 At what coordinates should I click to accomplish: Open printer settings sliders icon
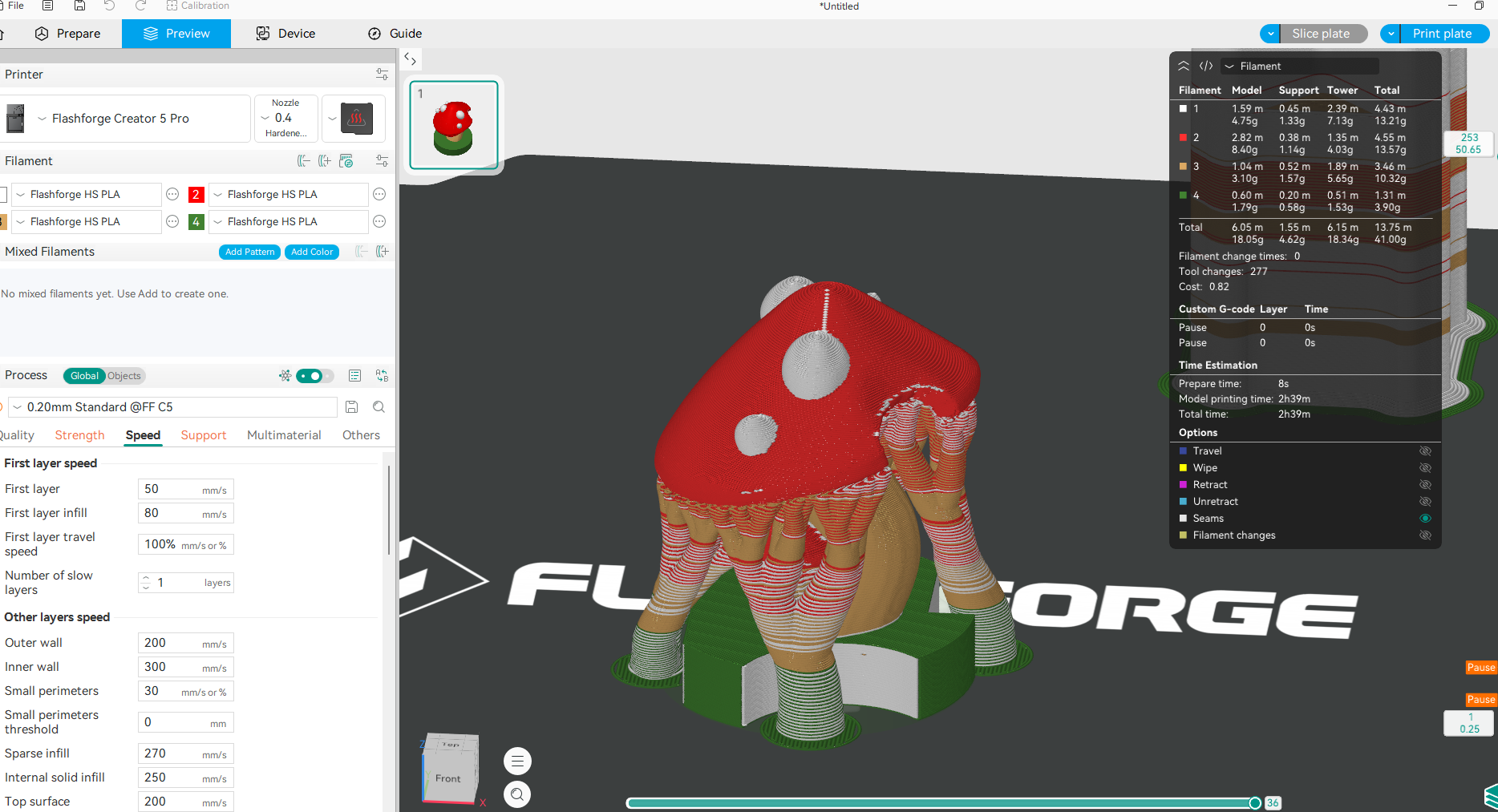382,75
